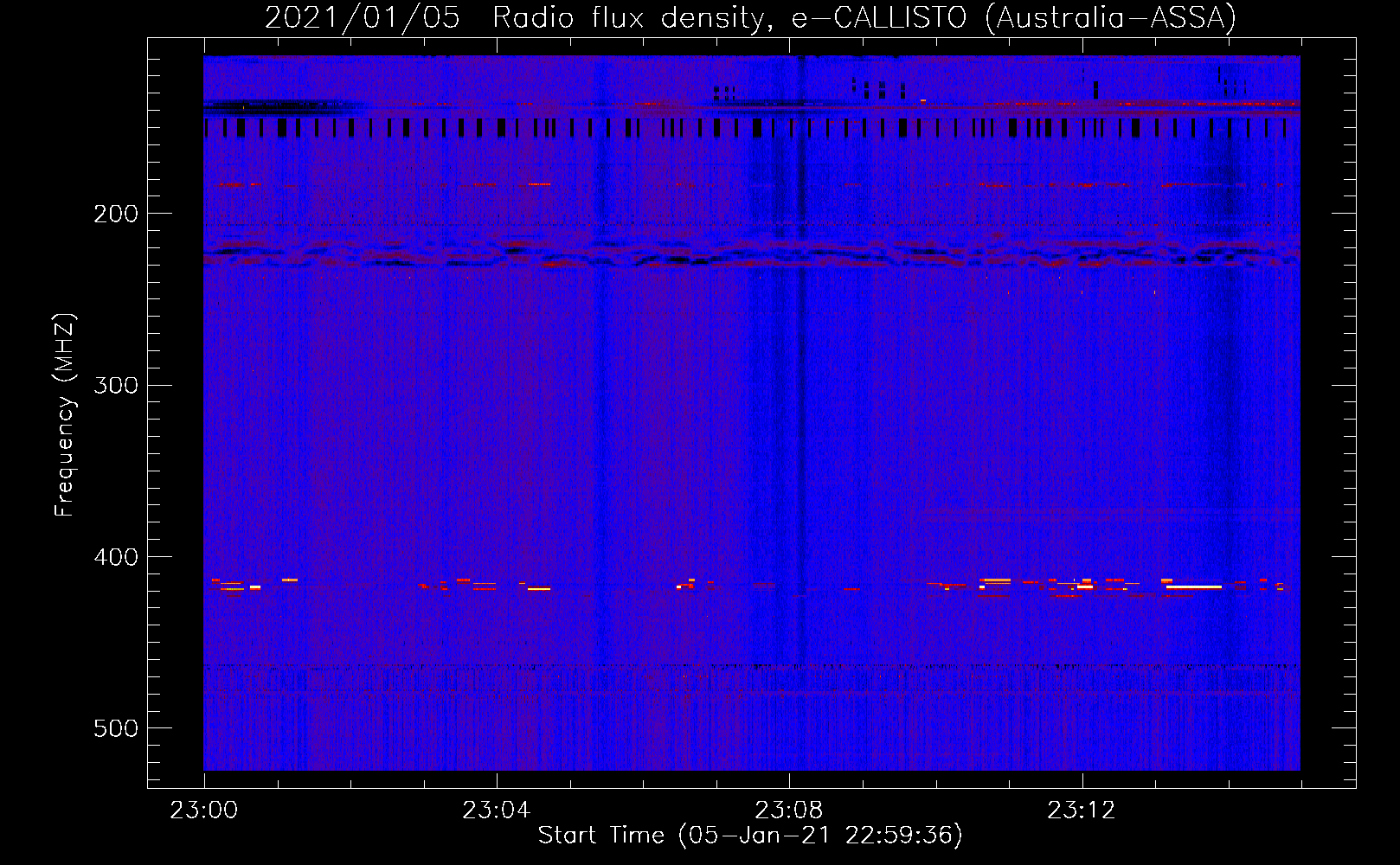This screenshot has width=1400, height=865.
Task: Click the 400 frequency tick label
Action: tap(116, 557)
